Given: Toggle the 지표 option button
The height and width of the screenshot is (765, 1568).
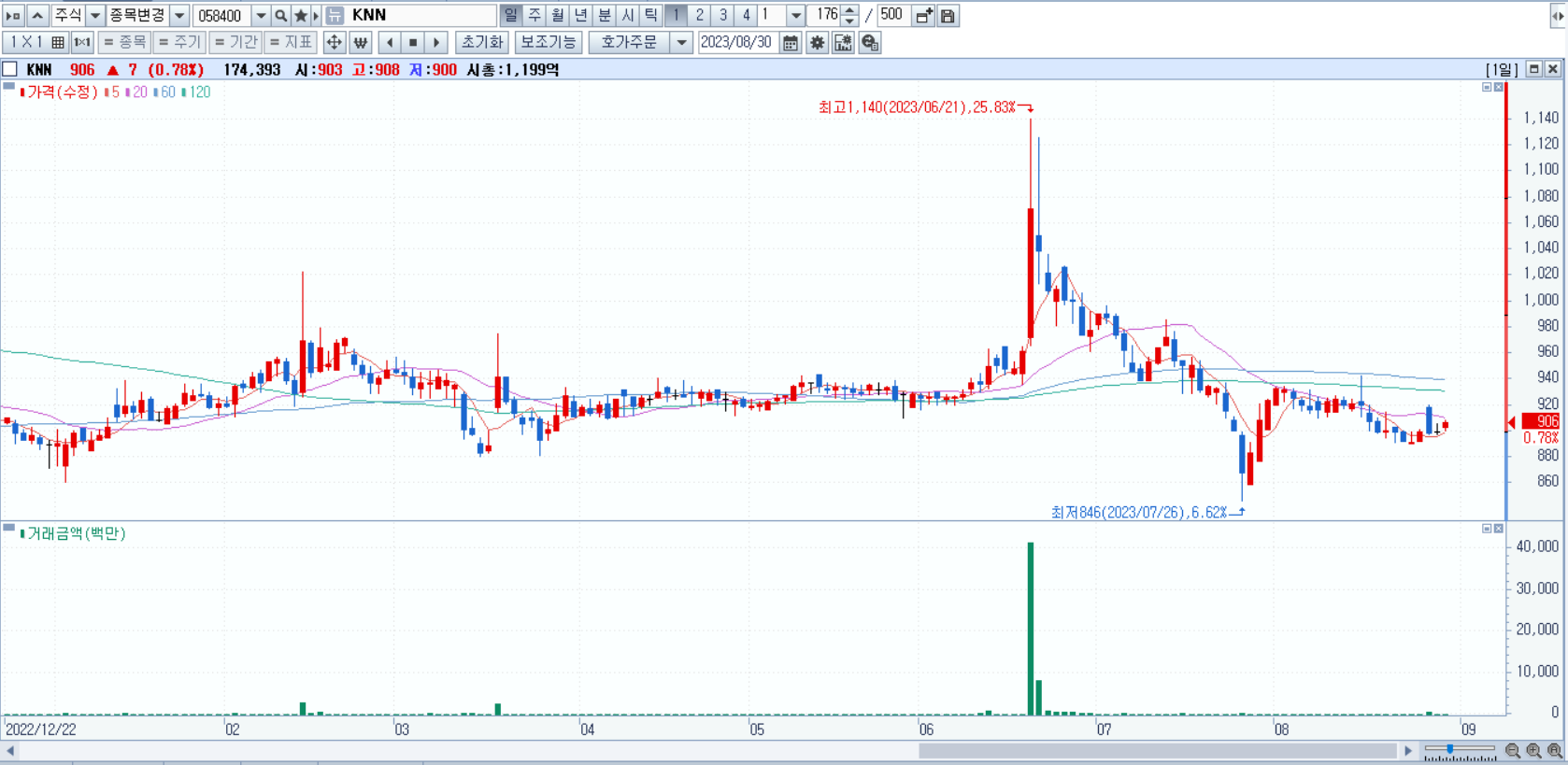Looking at the screenshot, I should (291, 42).
